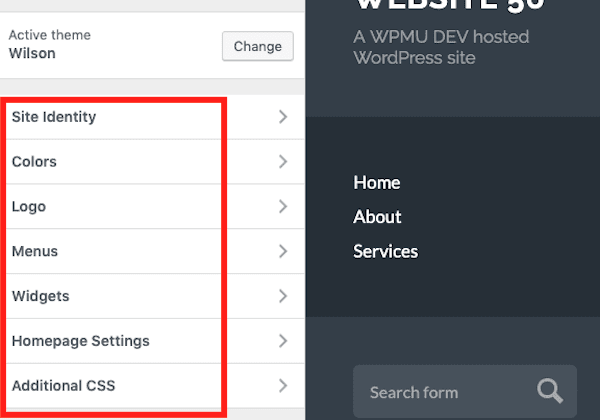
Task: Expand Site Identity using its chevron arrow
Action: click(283, 117)
